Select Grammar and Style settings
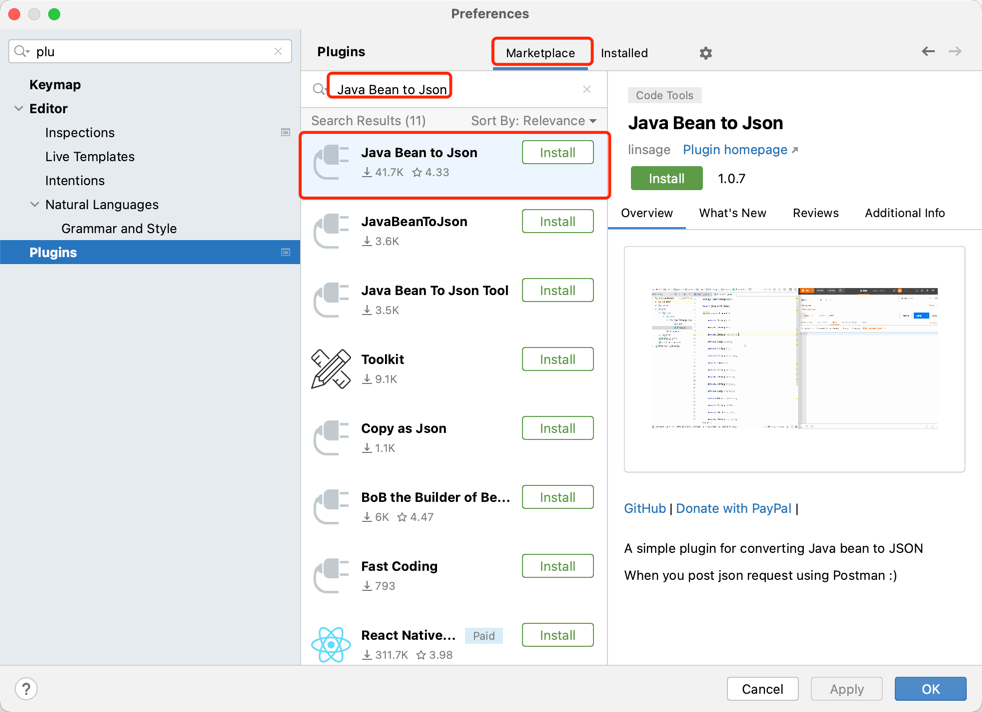Viewport: 982px width, 712px height. 119,229
